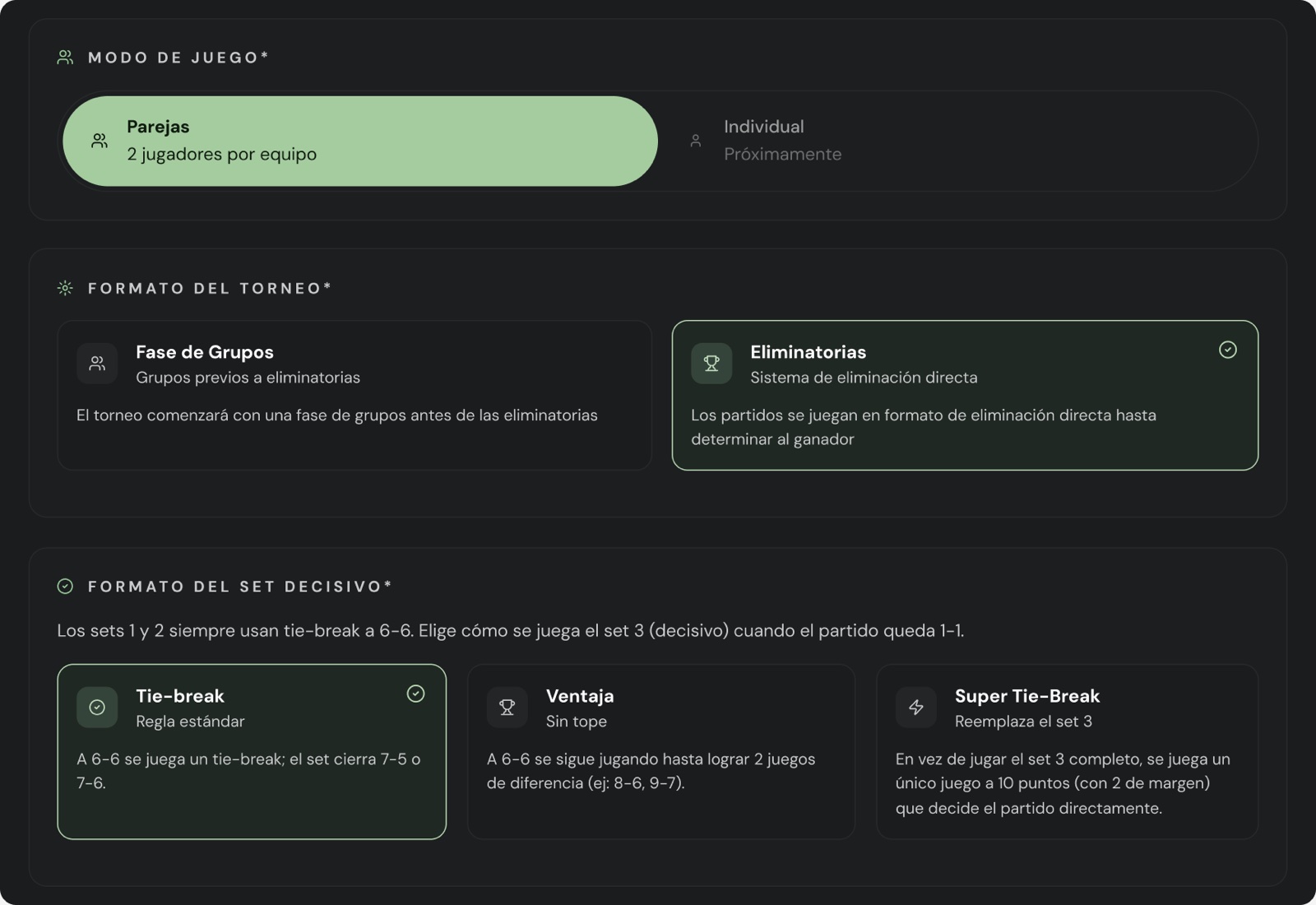The height and width of the screenshot is (905, 1316).
Task: Click the trophy icon in the Ventaja card
Action: tap(507, 708)
